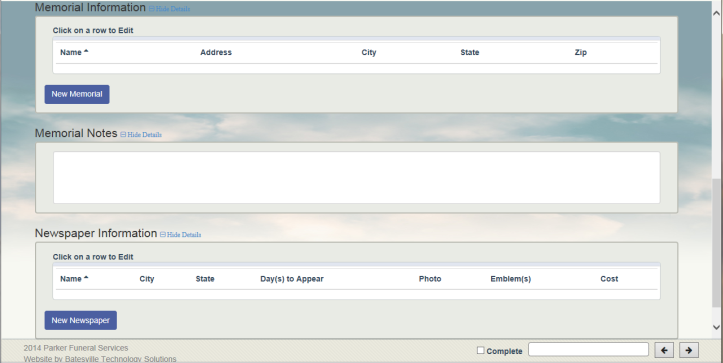
Task: Click the 2014 Parker Funeral Services footer text
Action: (x=76, y=348)
